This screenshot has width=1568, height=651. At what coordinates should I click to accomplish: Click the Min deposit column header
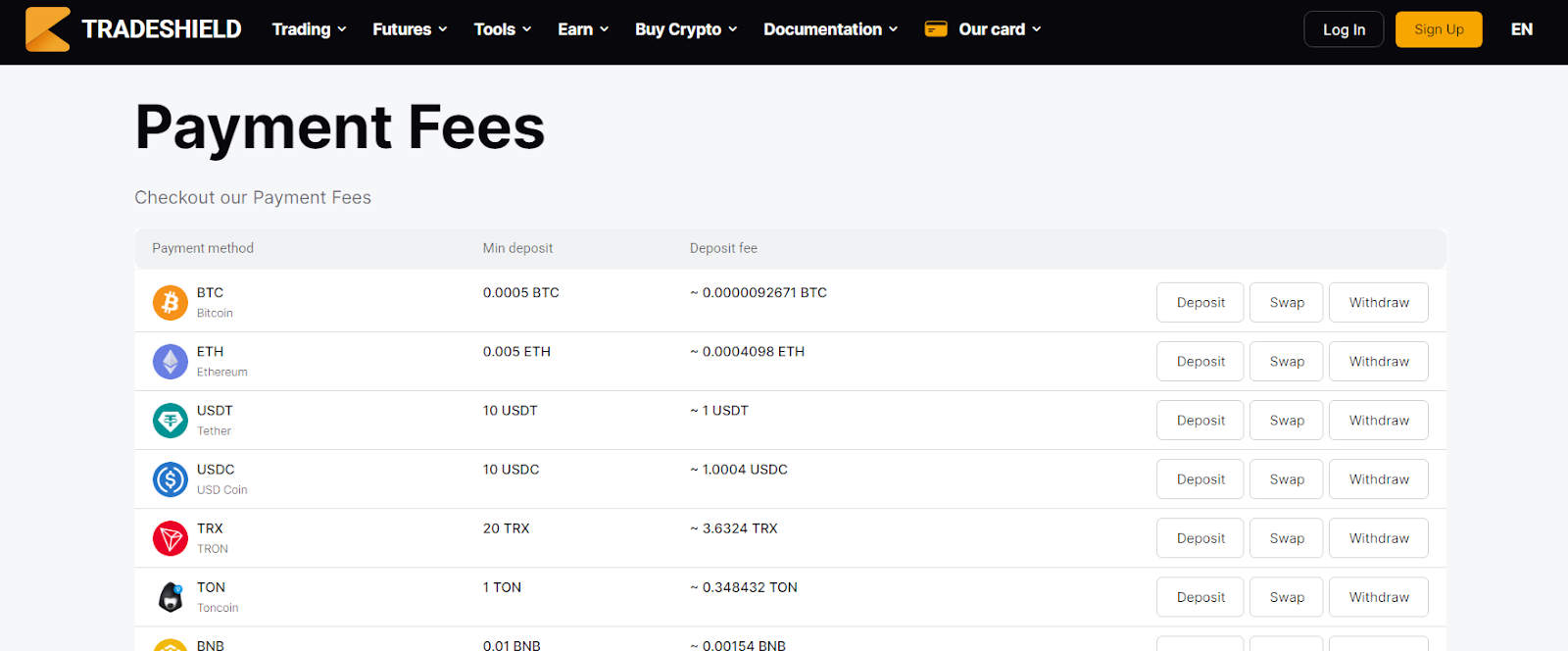pos(517,248)
